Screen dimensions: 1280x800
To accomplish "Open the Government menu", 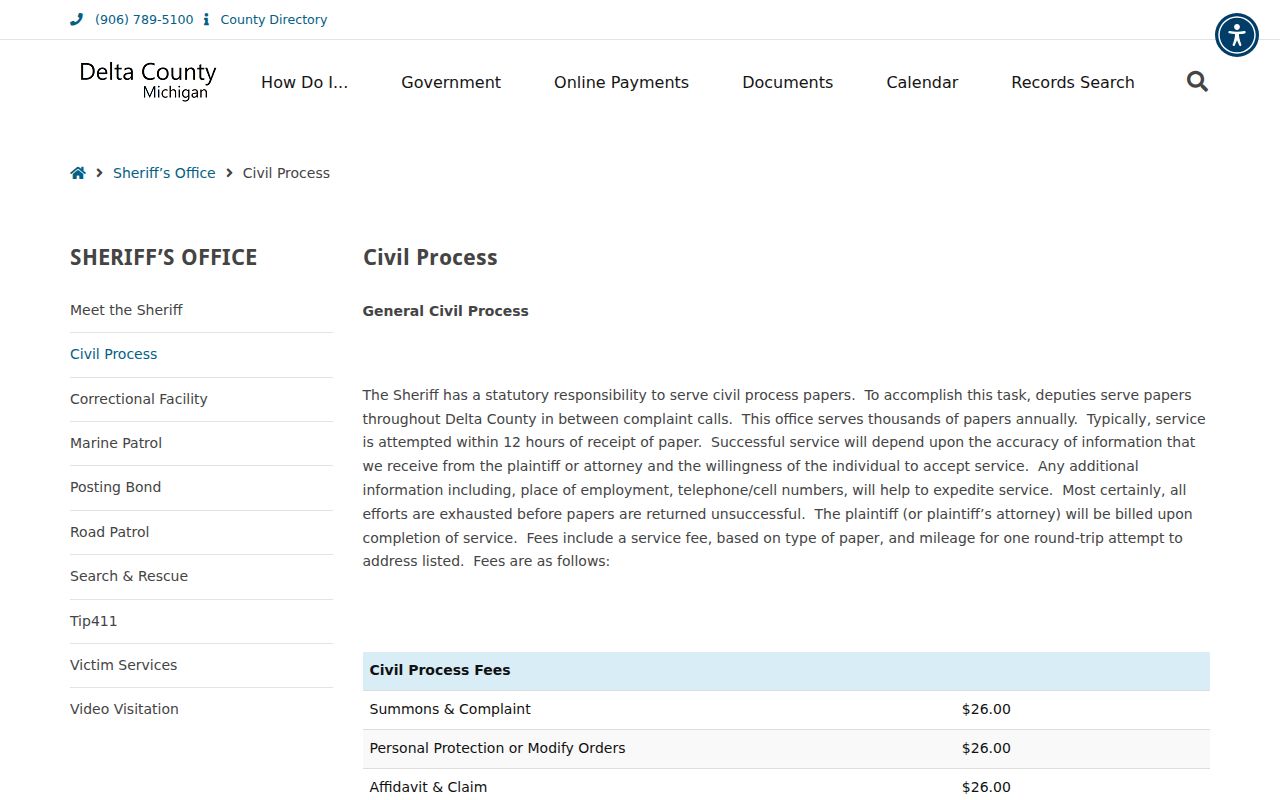I will [451, 82].
